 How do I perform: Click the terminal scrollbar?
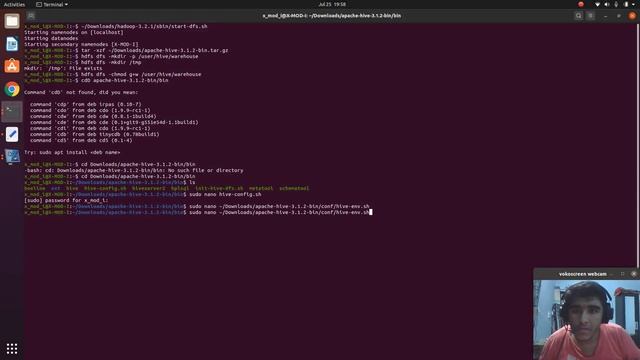[x=638, y=145]
